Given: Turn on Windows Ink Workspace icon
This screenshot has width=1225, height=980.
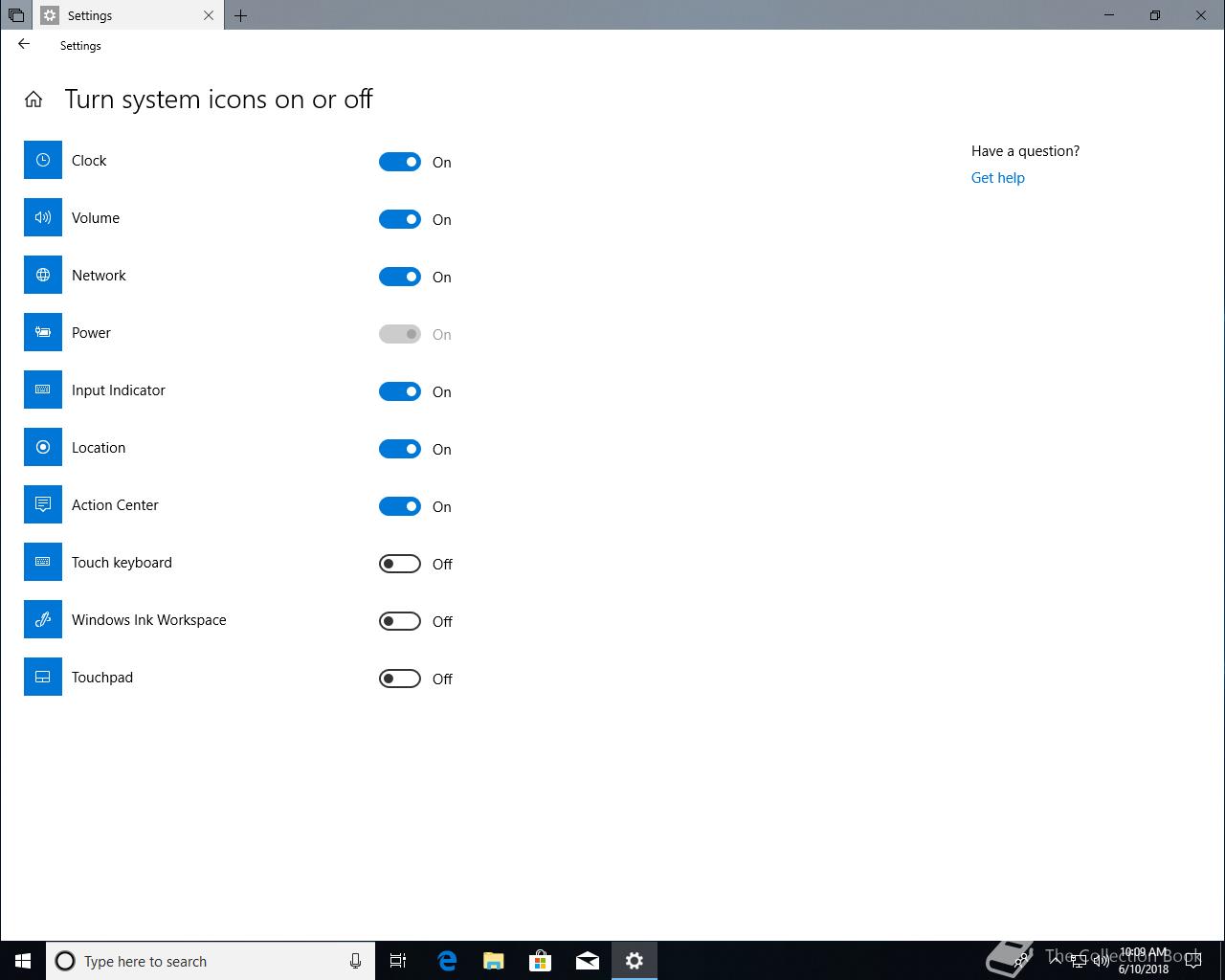Looking at the screenshot, I should (400, 621).
